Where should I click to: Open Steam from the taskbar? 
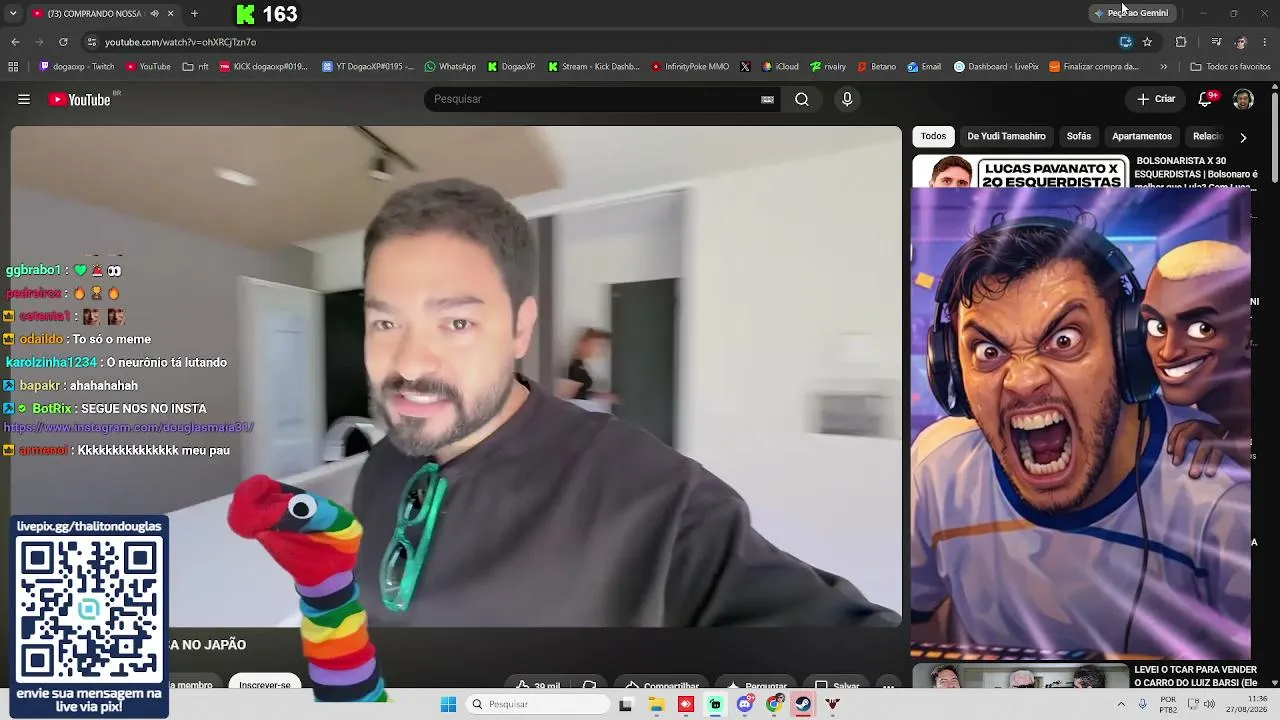pos(803,704)
